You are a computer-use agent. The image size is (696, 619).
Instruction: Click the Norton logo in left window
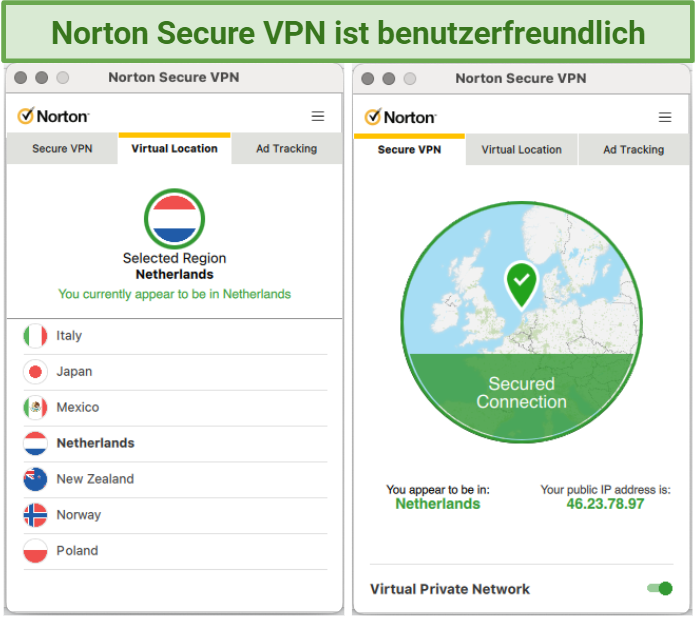(53, 116)
